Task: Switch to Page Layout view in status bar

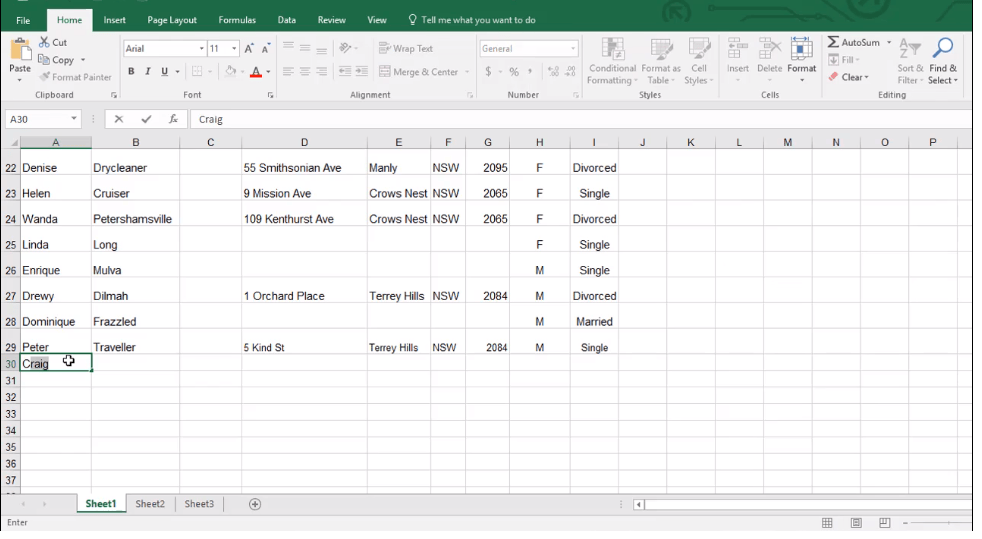Action: pyautogui.click(x=856, y=523)
